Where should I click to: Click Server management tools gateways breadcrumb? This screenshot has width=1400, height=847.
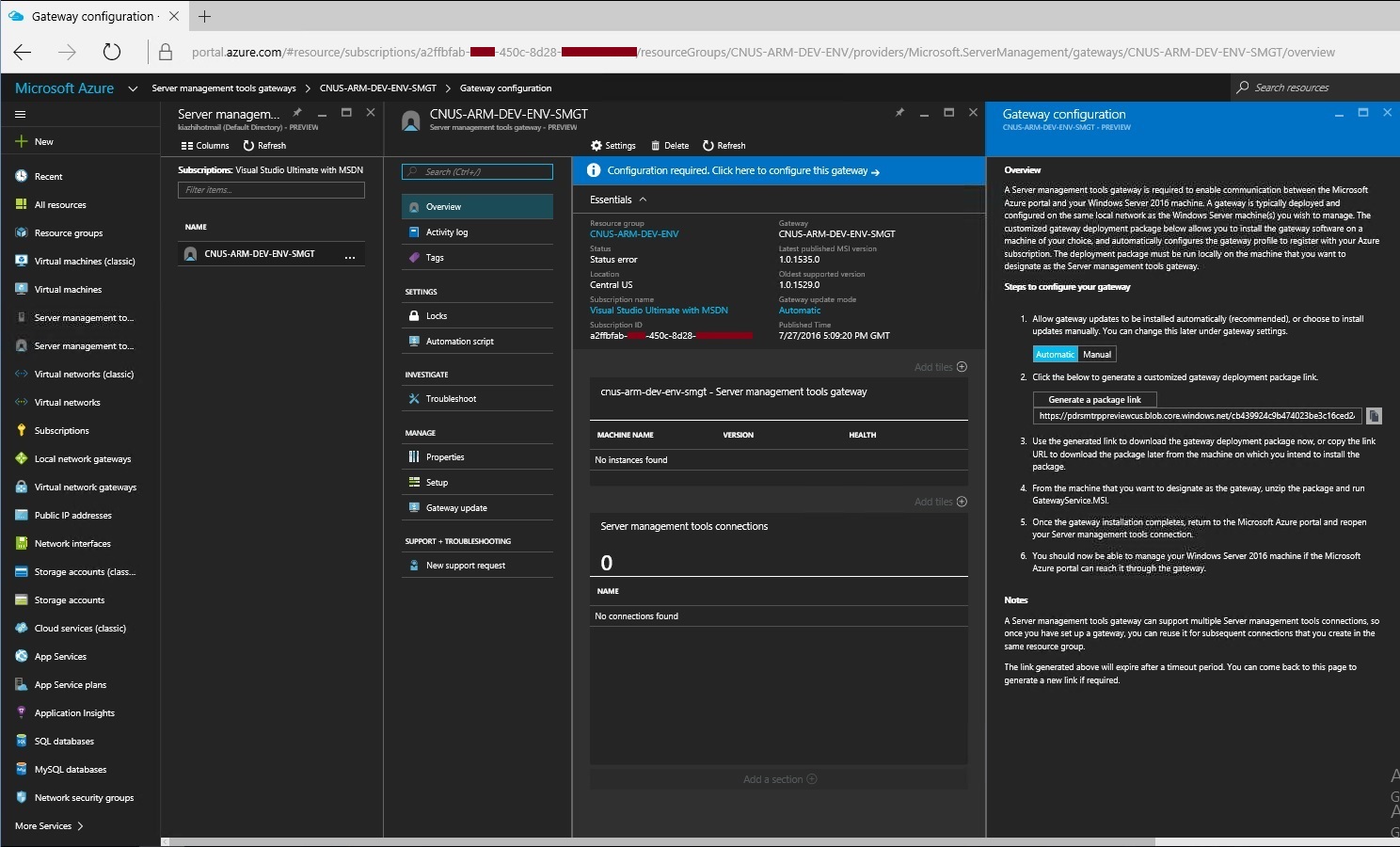coord(224,88)
